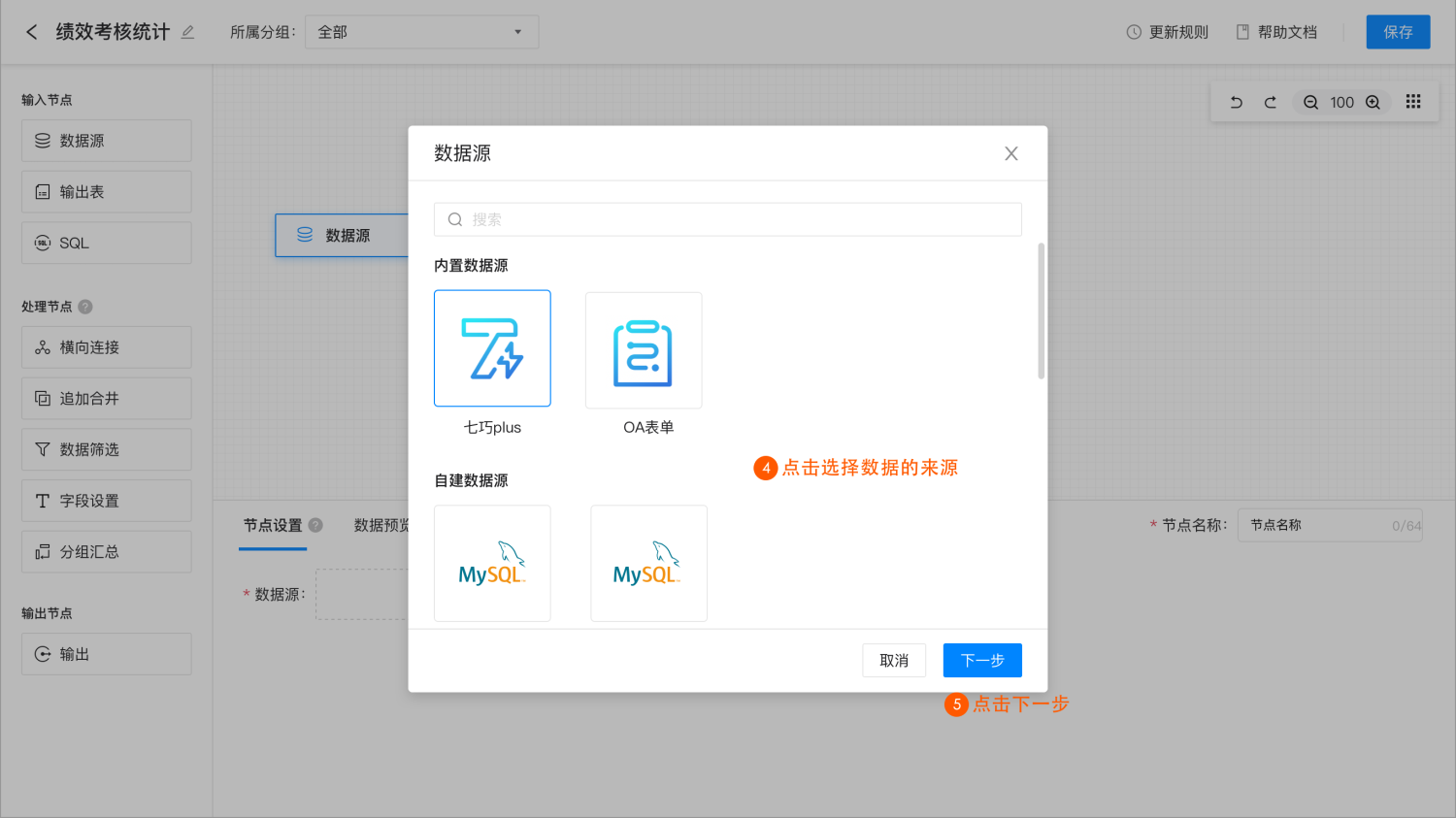Click the 自建数据源 section heading

[x=471, y=480]
